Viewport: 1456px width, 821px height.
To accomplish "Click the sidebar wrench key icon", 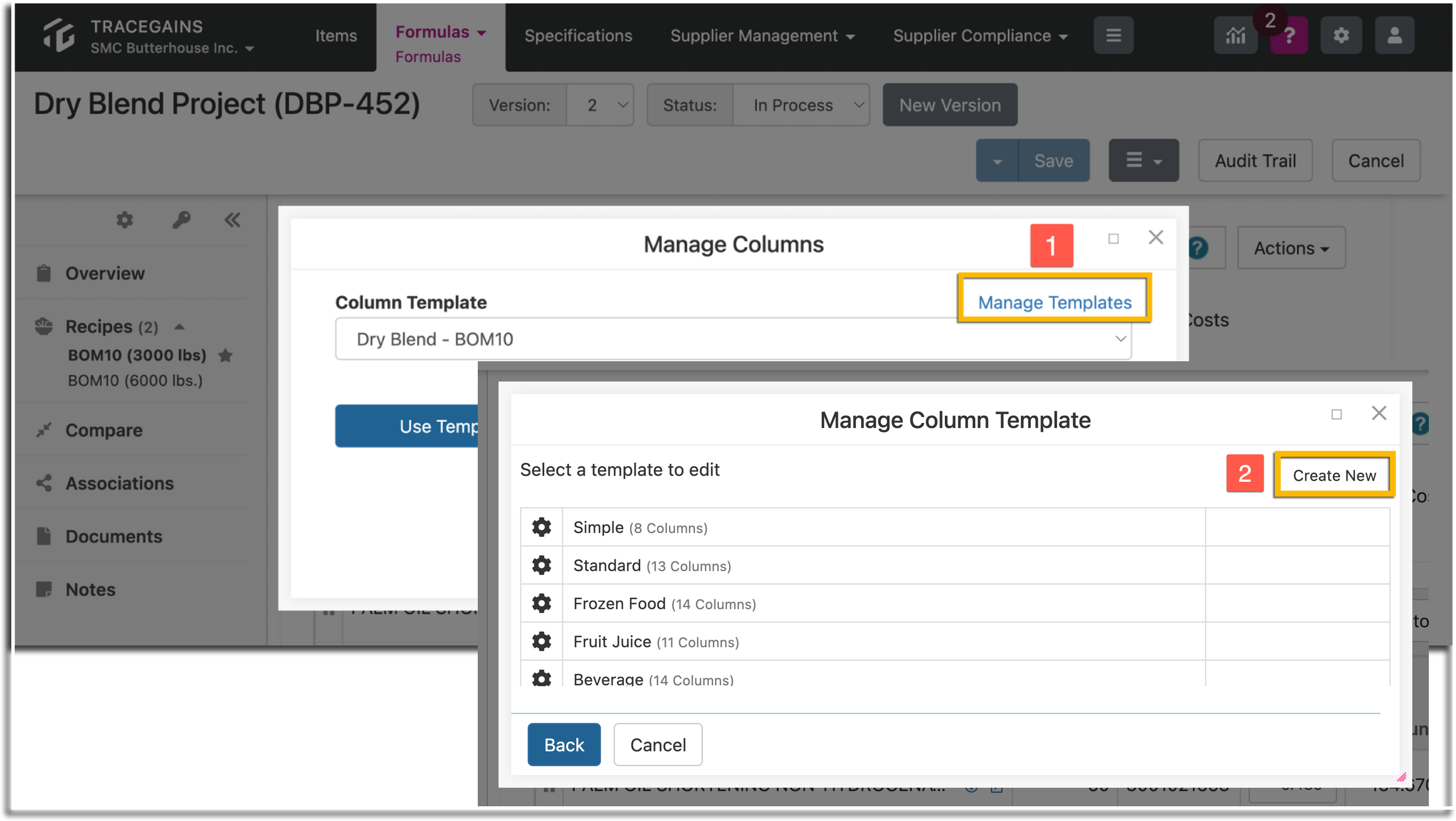I will pyautogui.click(x=181, y=220).
